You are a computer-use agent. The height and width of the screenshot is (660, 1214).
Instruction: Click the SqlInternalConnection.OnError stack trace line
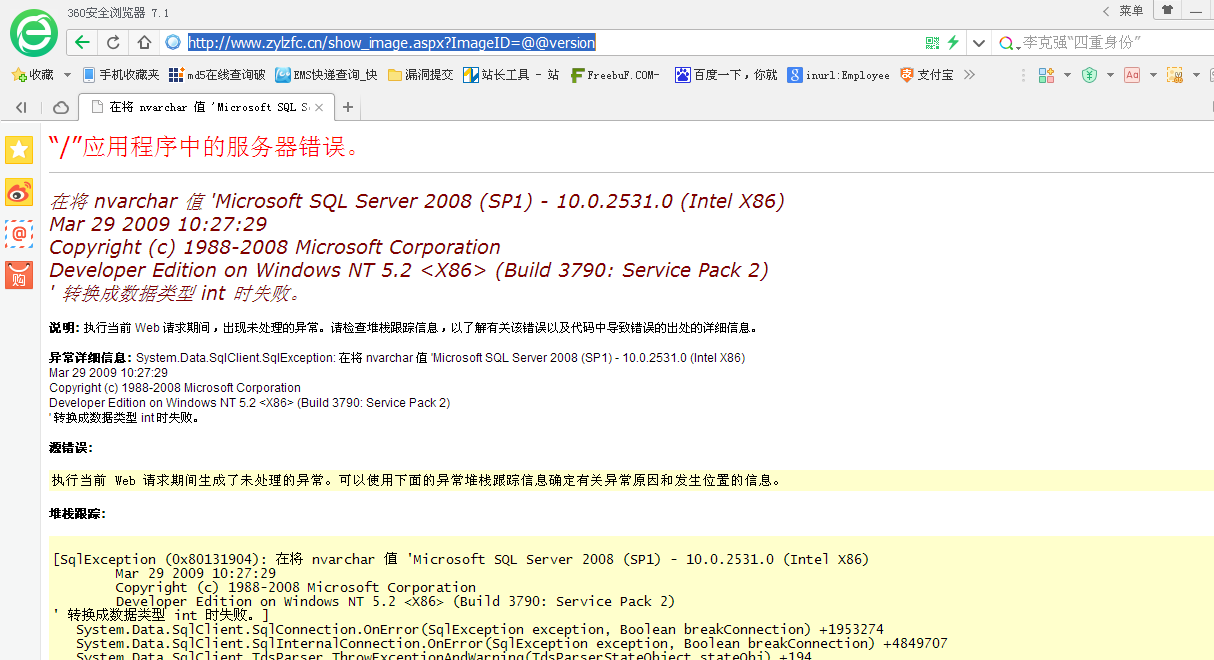(x=511, y=643)
